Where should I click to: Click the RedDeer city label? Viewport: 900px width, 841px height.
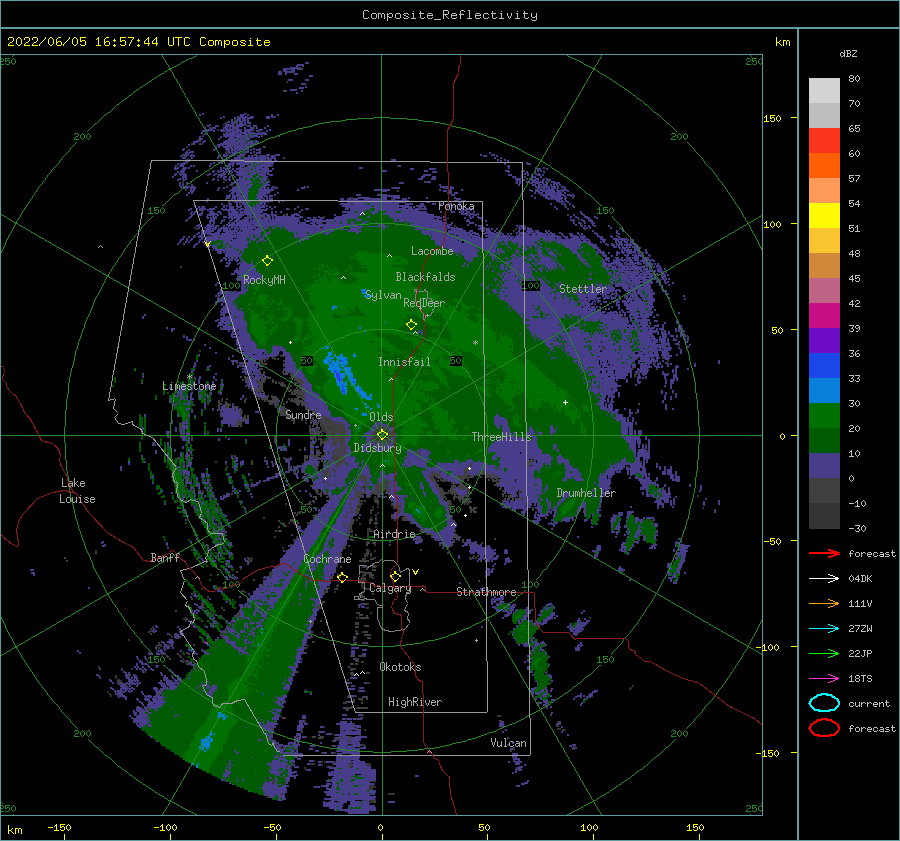click(x=424, y=303)
